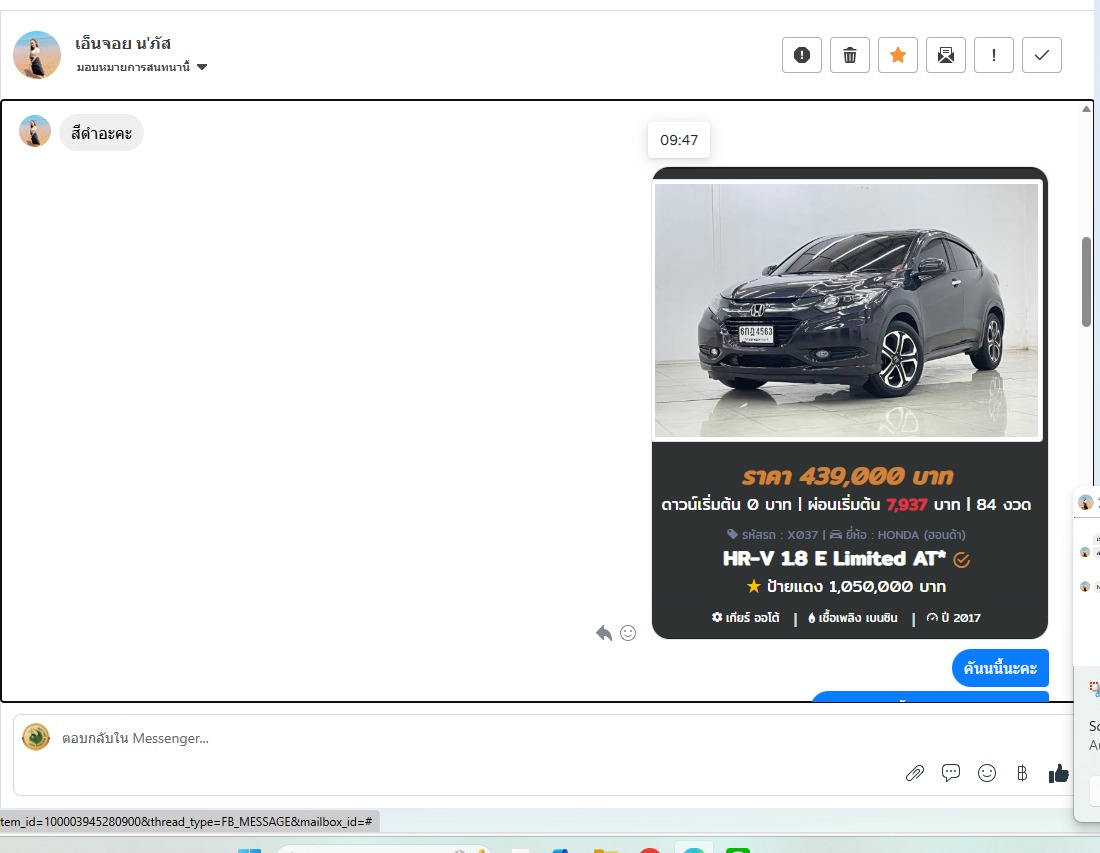Click scroll-up arrow of chat pane
Viewport: 1100px width, 853px height.
coord(1087,108)
